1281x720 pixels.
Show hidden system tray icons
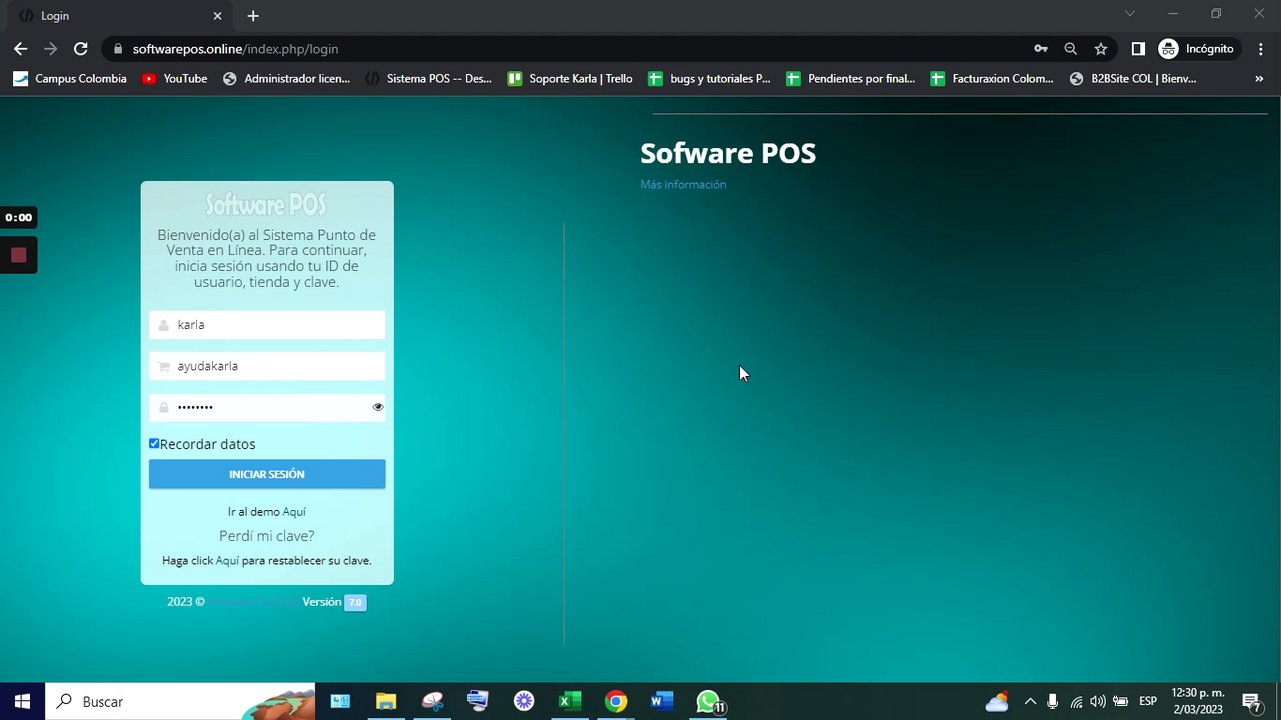(1030, 702)
